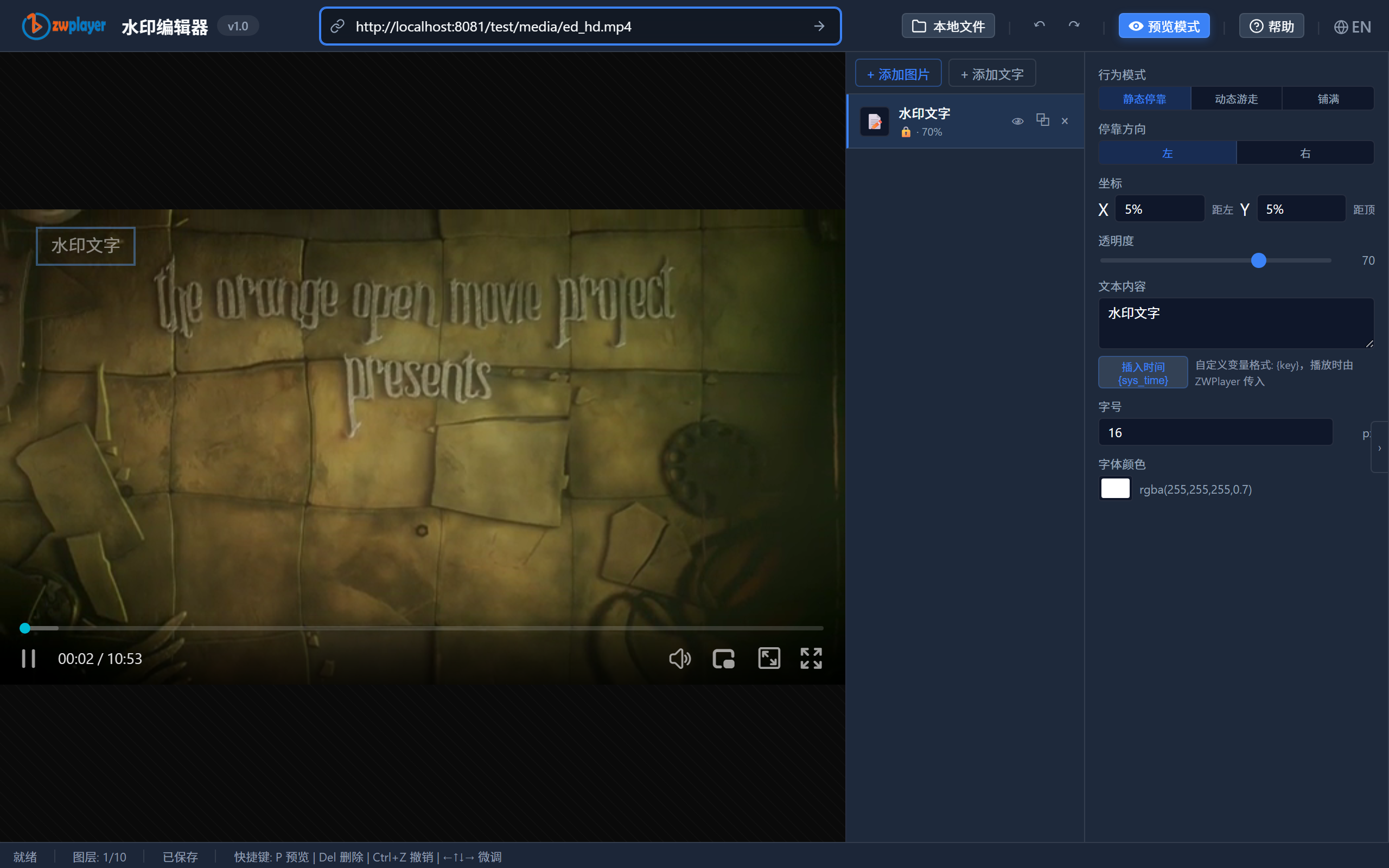1389x868 pixels.
Task: Delete the 水印文字 layer
Action: tap(1065, 121)
